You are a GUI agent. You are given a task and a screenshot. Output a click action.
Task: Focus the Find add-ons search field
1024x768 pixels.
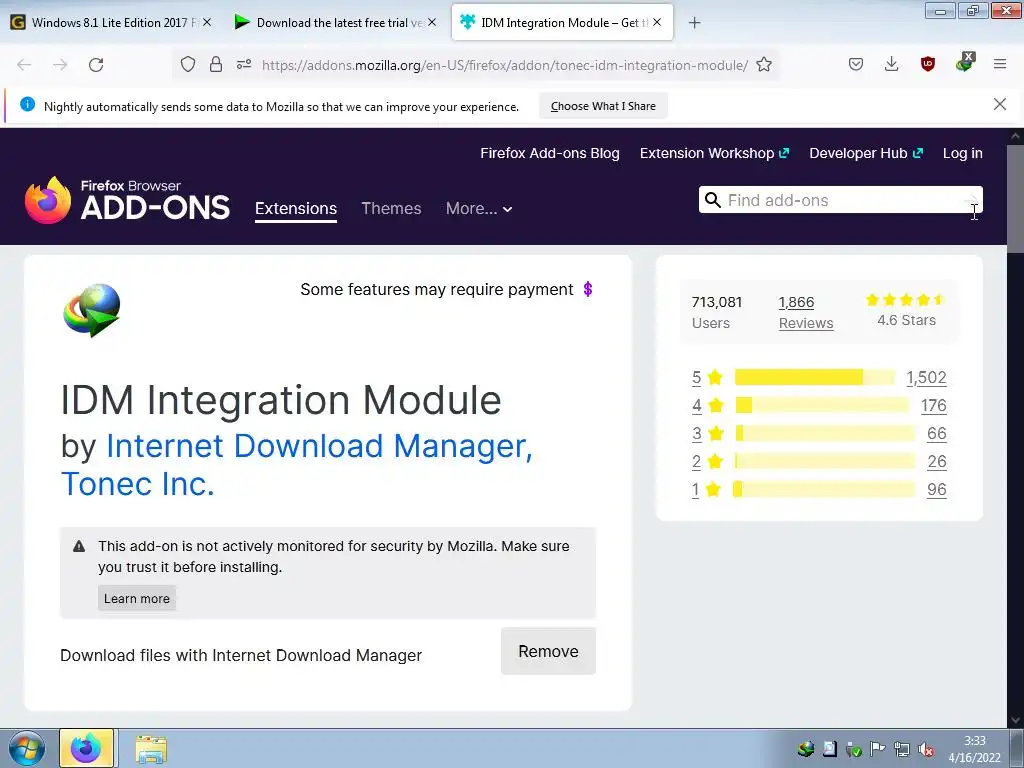(840, 200)
